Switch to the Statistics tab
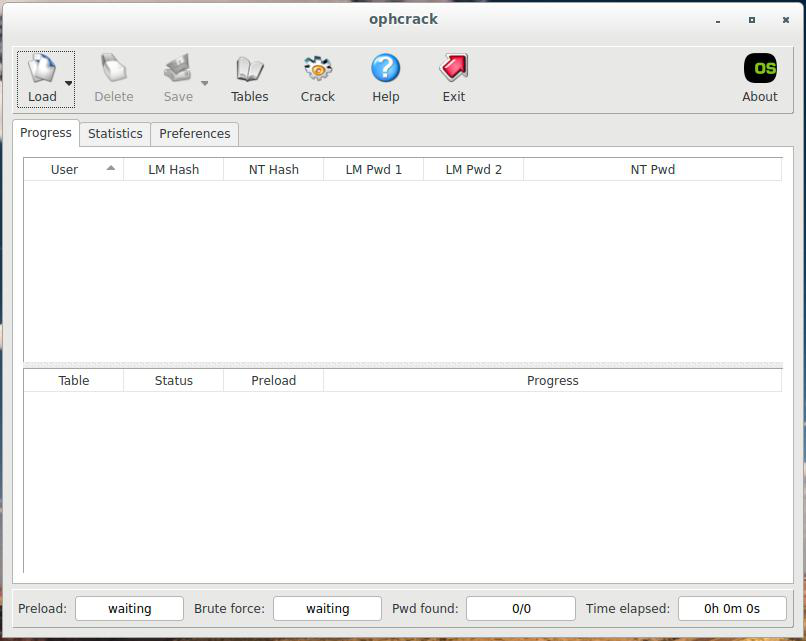806x641 pixels. tap(115, 133)
